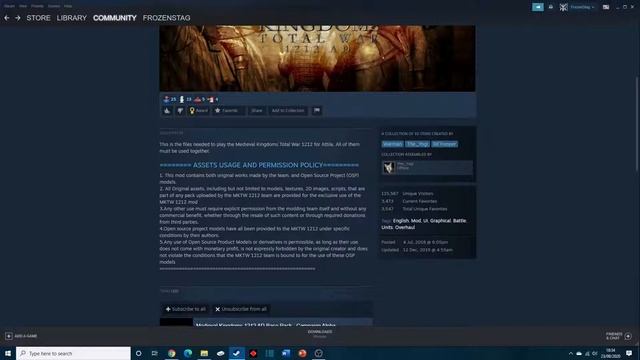
Task: Click Unsubscribe from all
Action: point(241,309)
